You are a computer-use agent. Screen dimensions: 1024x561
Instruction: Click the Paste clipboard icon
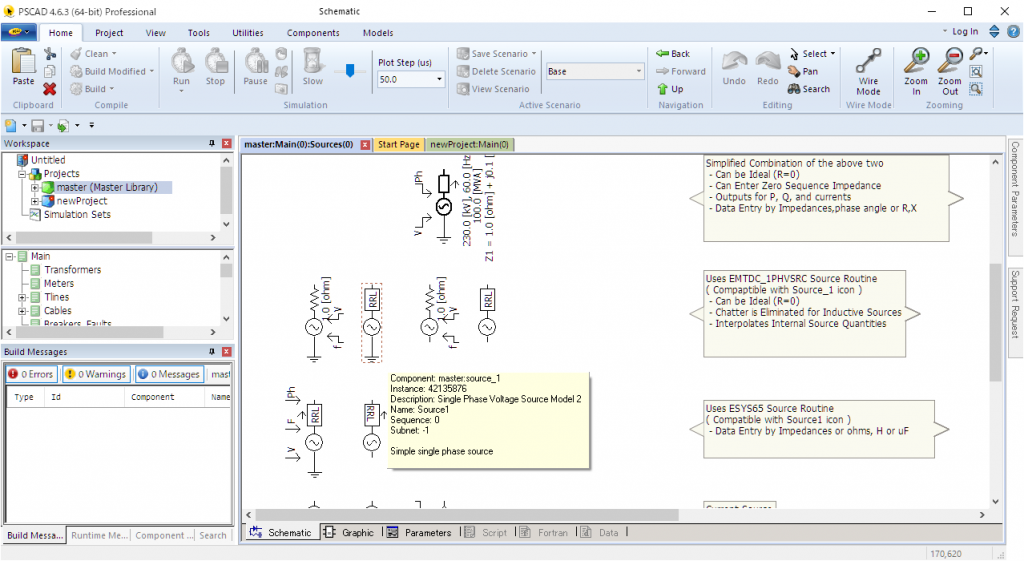[x=22, y=68]
